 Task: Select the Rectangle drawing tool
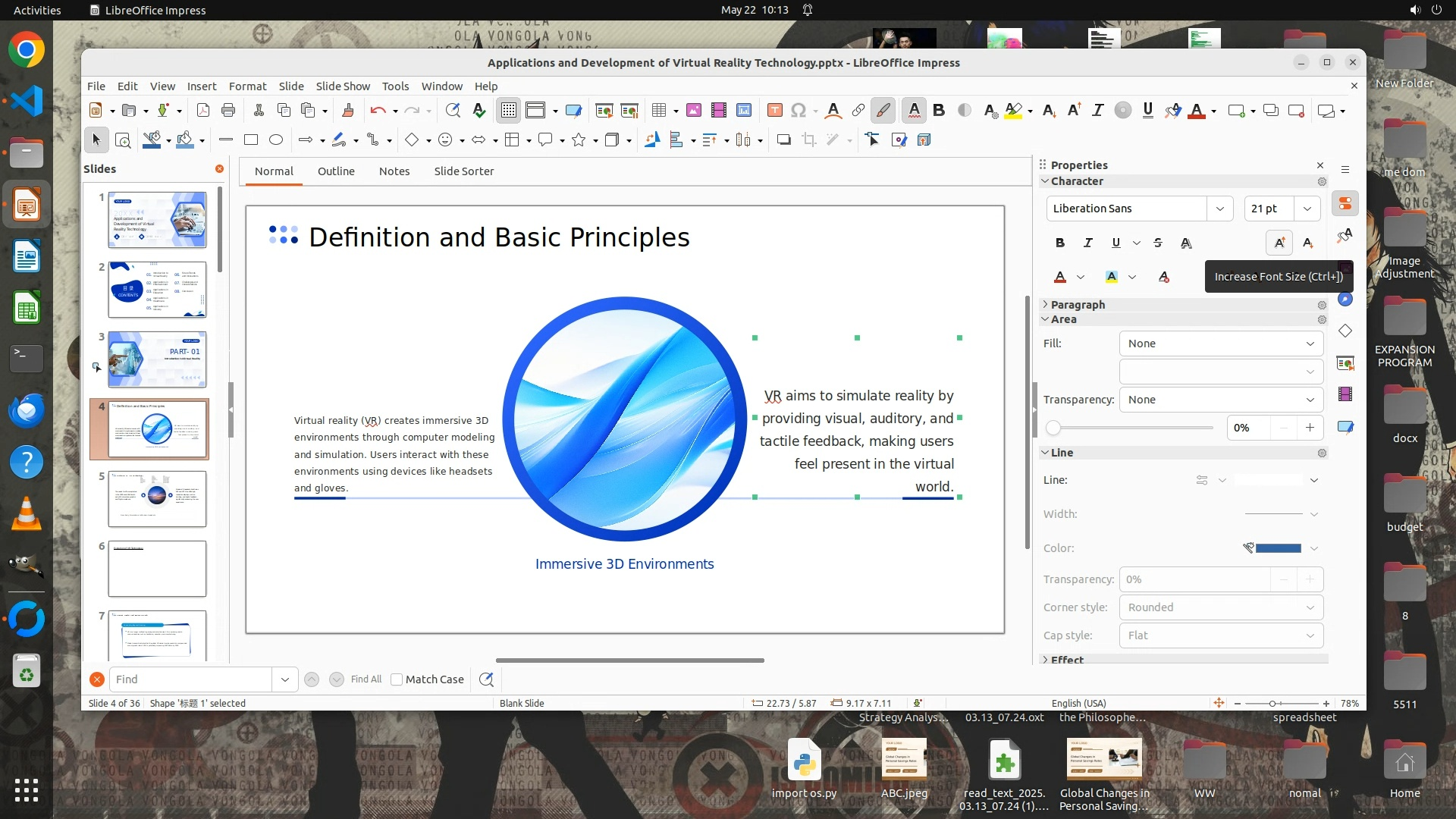[251, 140]
